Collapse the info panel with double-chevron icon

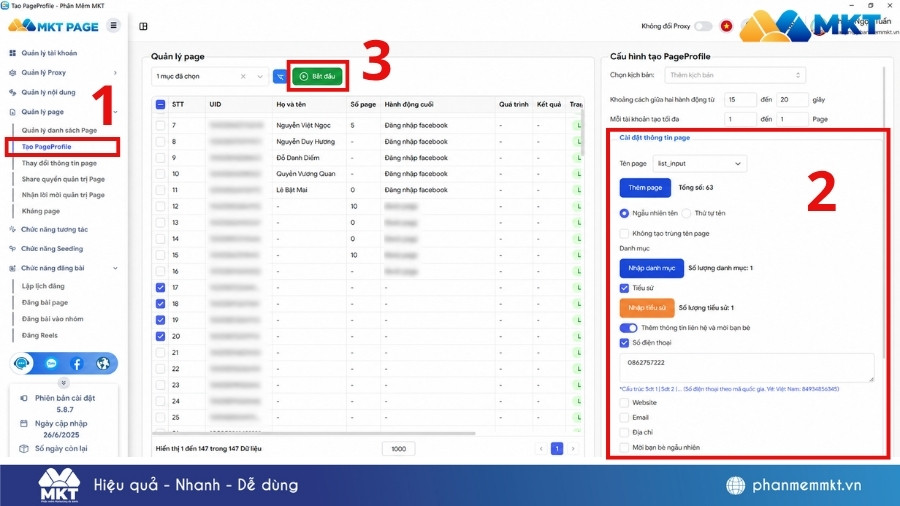coord(64,383)
